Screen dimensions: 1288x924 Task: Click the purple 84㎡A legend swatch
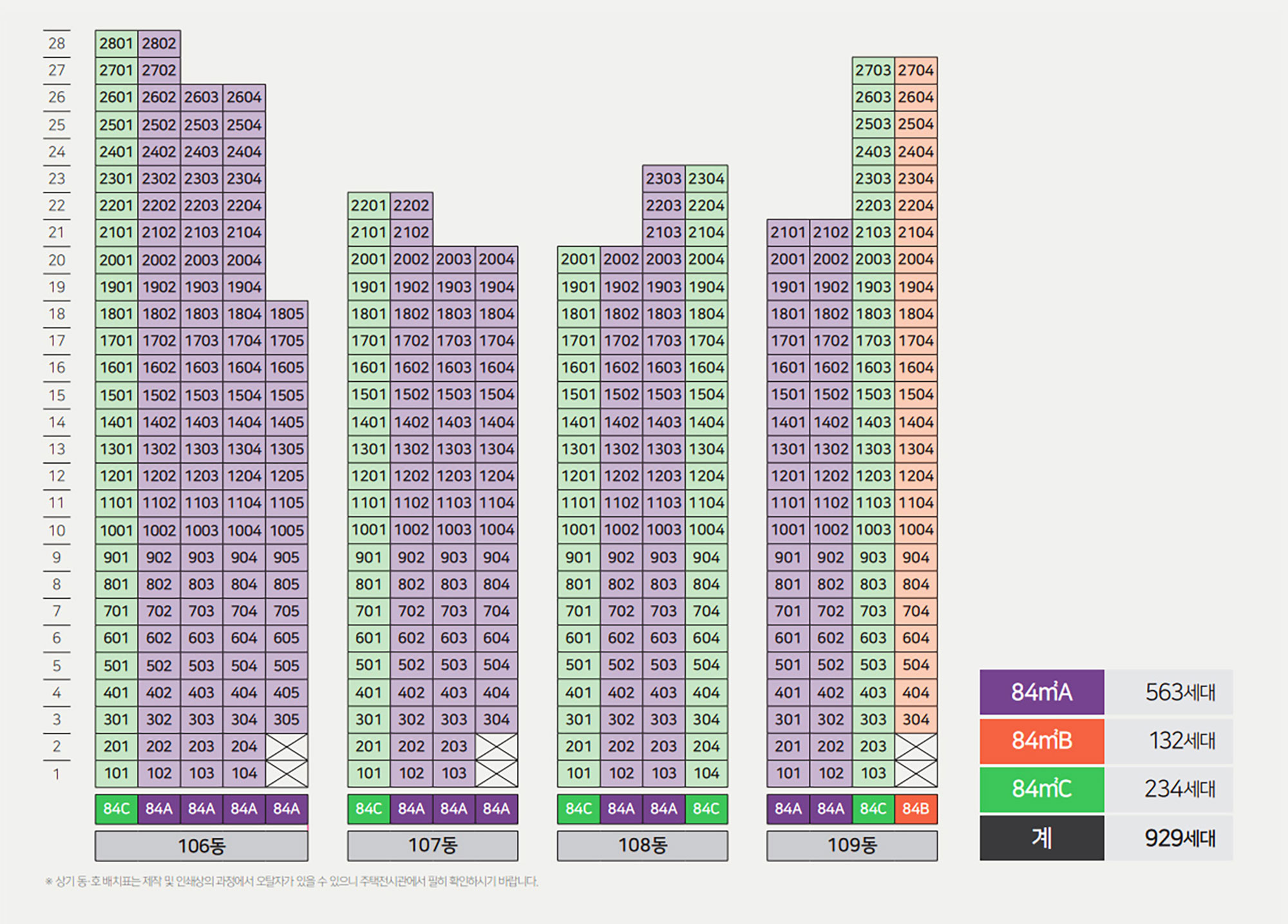point(1041,692)
